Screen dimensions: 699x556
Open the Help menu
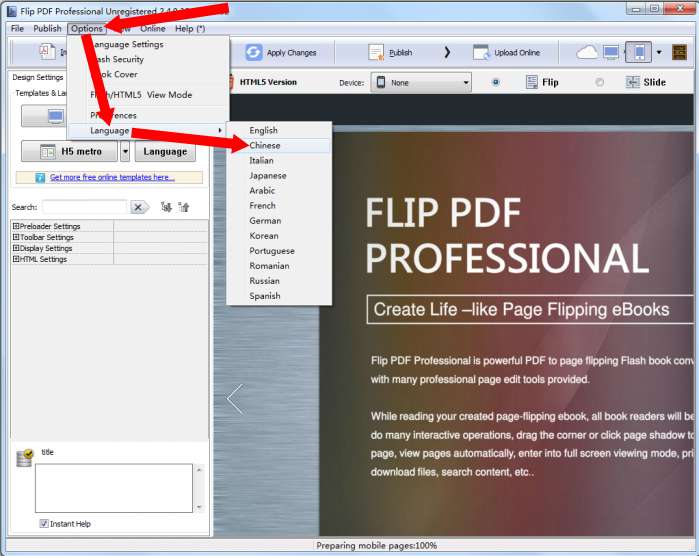(190, 29)
